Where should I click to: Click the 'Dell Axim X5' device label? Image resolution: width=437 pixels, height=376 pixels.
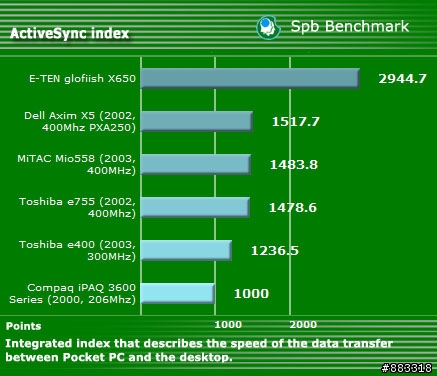click(x=80, y=121)
